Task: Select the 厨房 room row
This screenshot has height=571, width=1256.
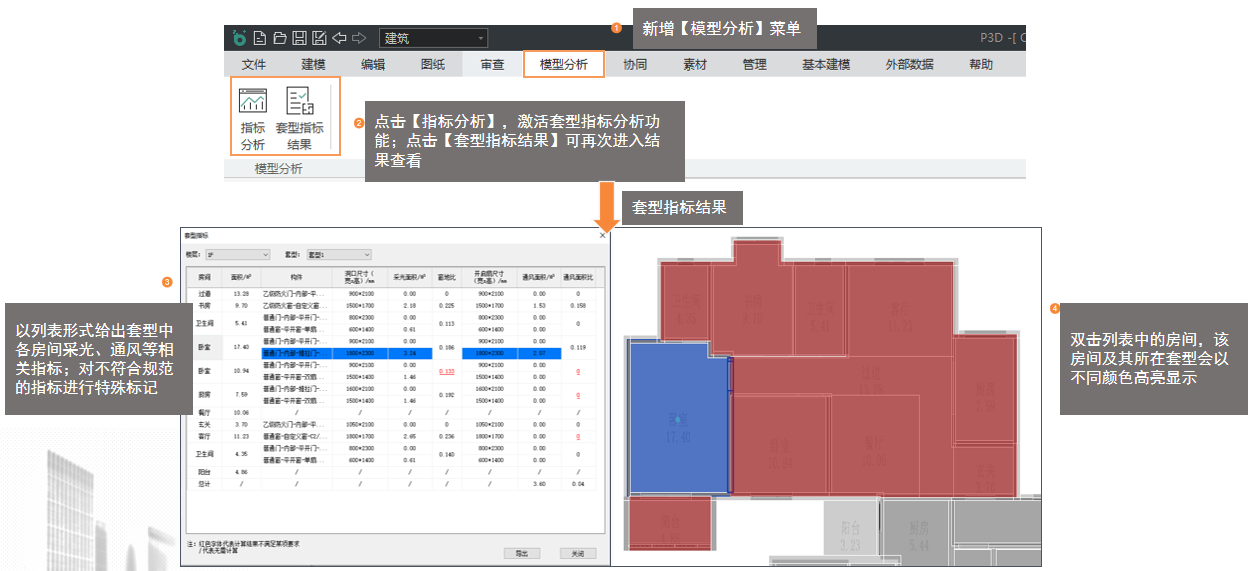Action: click(391, 395)
